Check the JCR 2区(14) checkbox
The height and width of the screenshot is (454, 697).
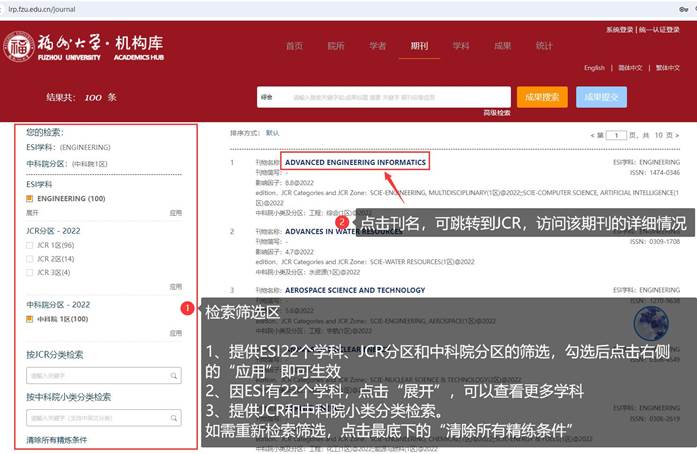coord(30,258)
